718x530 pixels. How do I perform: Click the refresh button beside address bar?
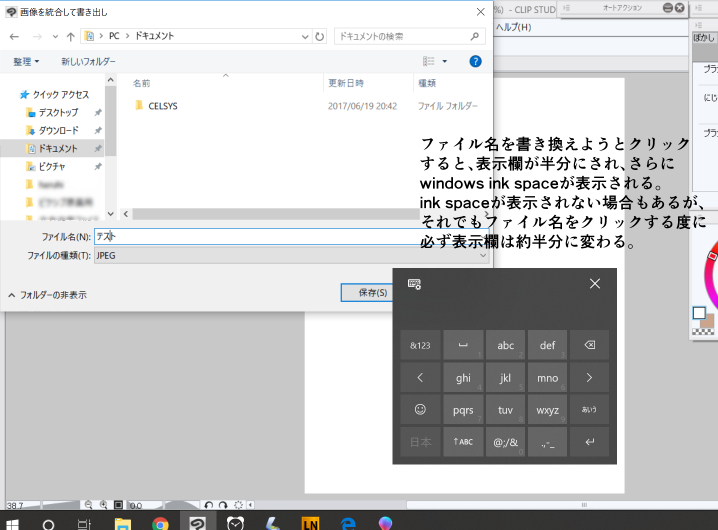click(x=320, y=36)
